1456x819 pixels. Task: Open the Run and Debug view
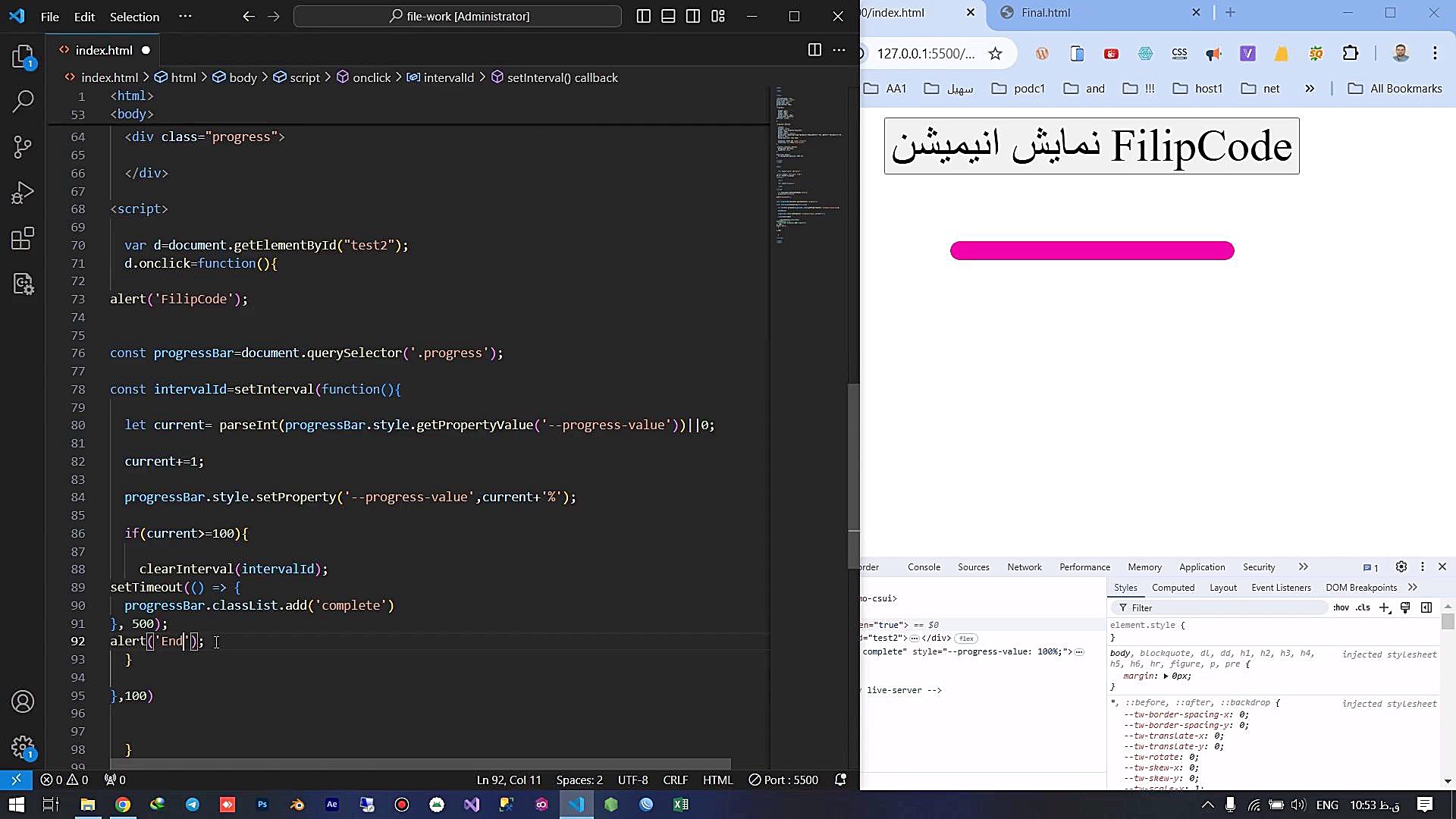[23, 193]
